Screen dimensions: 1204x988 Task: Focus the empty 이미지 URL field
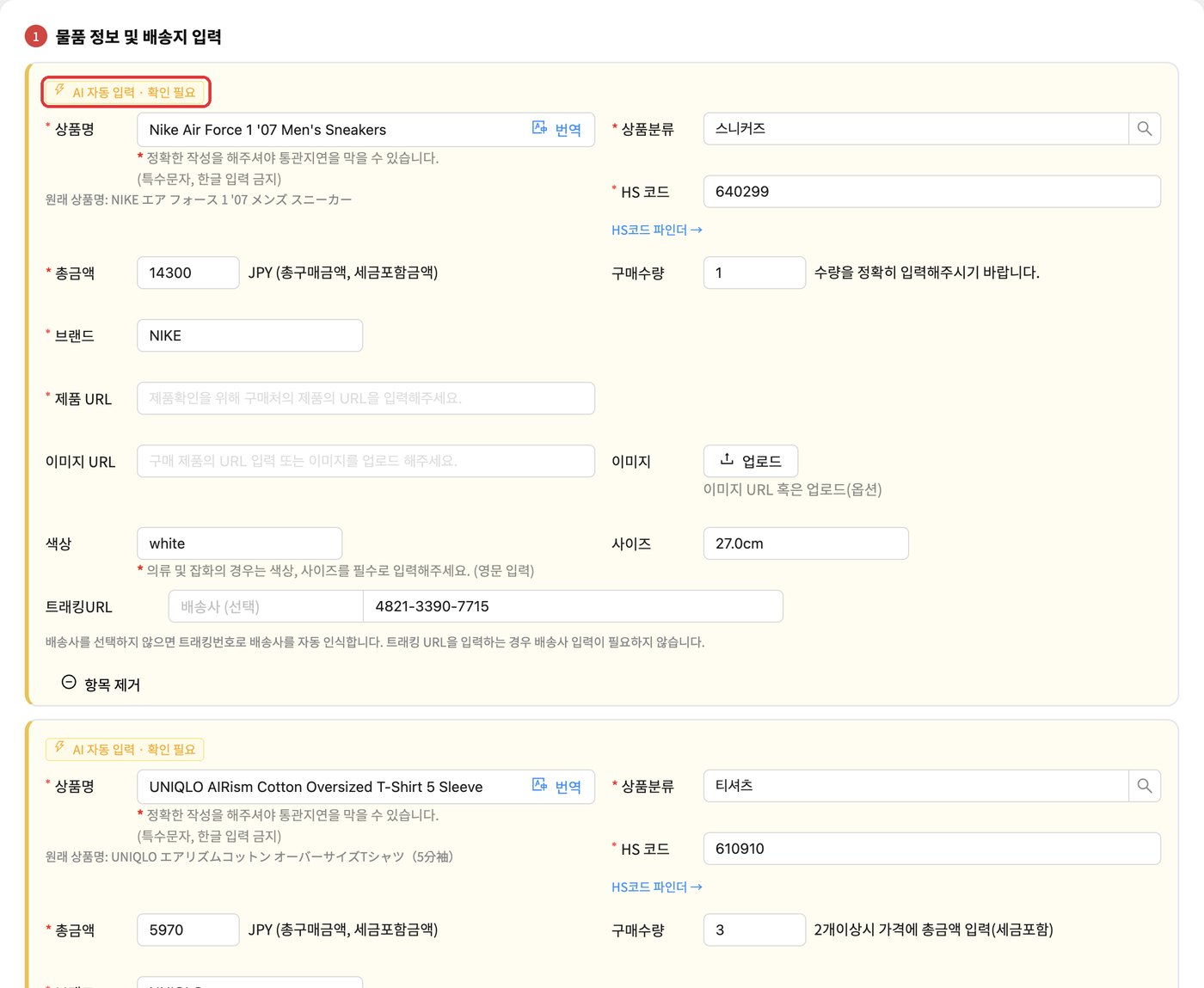[x=365, y=461]
